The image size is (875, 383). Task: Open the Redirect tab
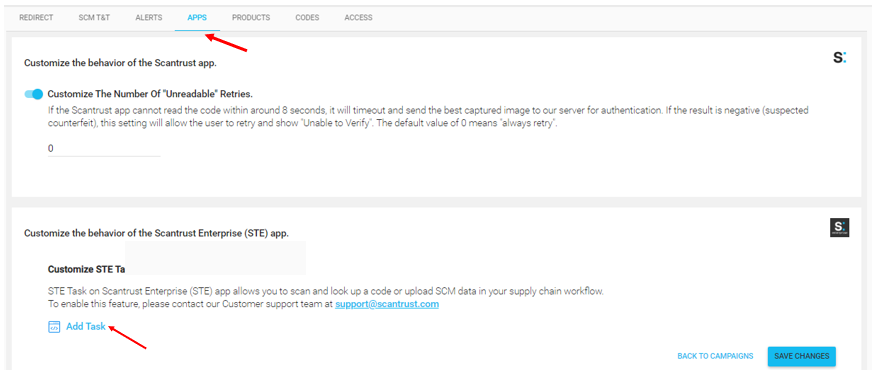click(36, 18)
